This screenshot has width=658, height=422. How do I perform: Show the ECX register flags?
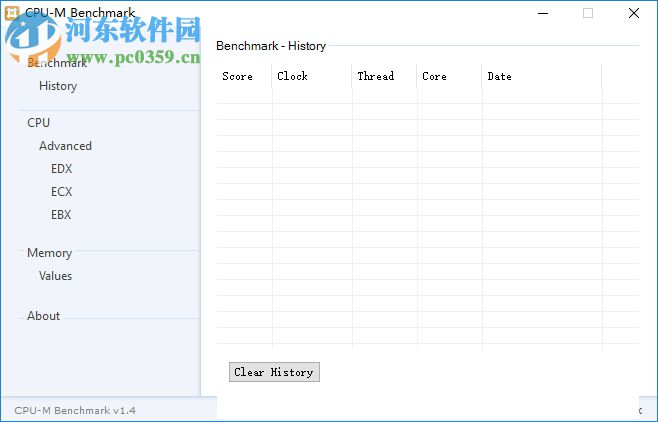[62, 192]
